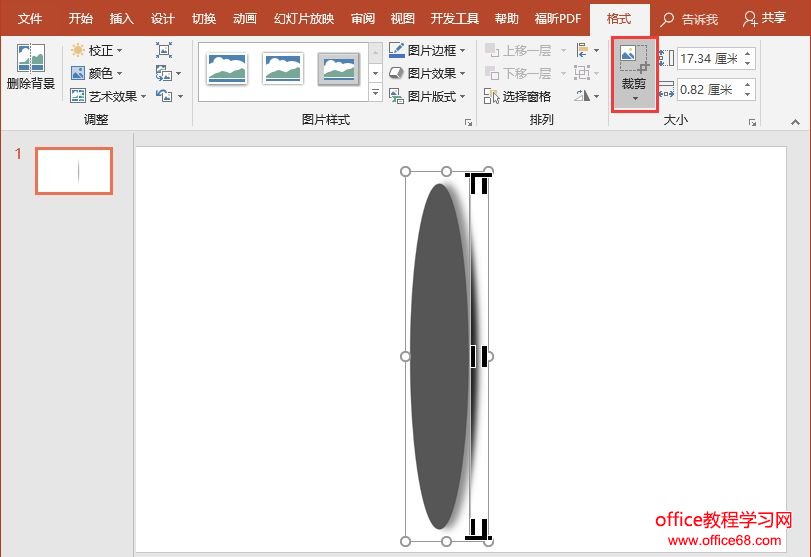Expand the picture styles gallery
The height and width of the screenshot is (557, 811).
click(376, 95)
